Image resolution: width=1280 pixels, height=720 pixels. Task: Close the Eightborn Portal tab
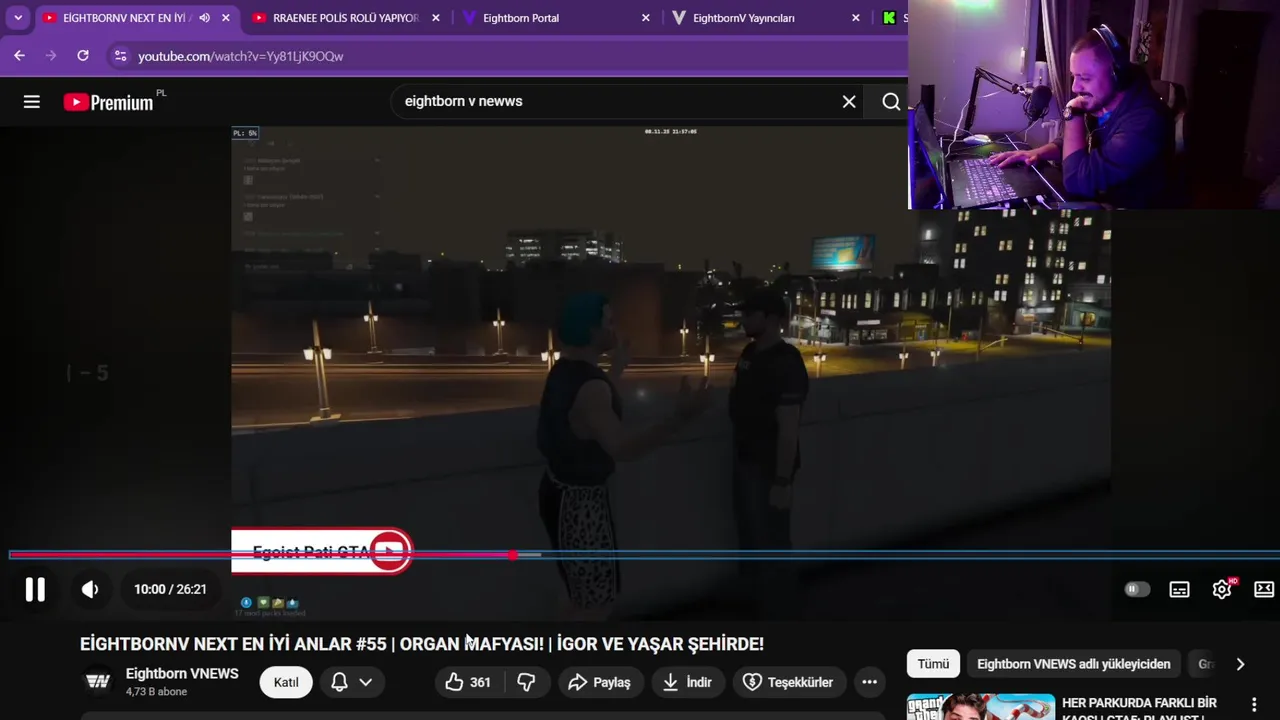click(x=645, y=18)
